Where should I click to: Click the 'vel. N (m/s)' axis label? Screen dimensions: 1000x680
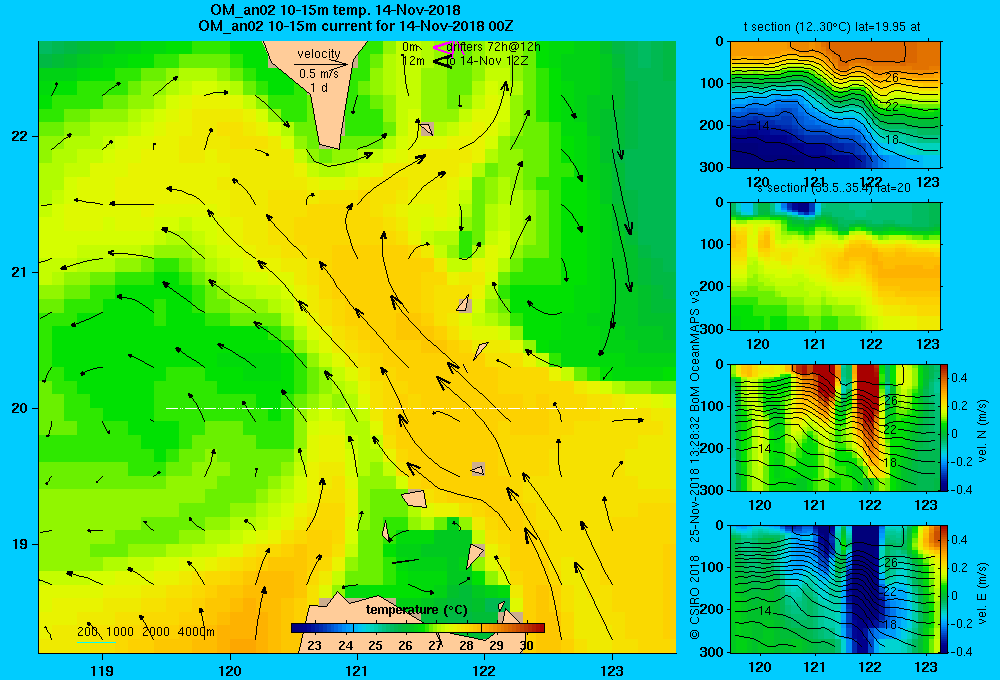[983, 431]
